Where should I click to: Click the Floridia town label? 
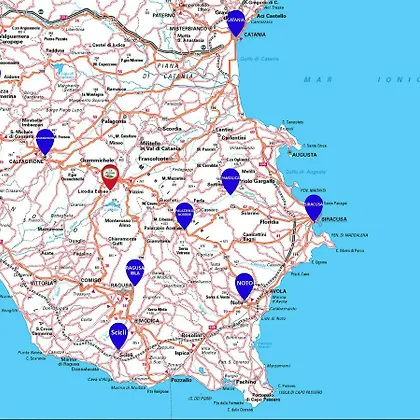pos(269,222)
